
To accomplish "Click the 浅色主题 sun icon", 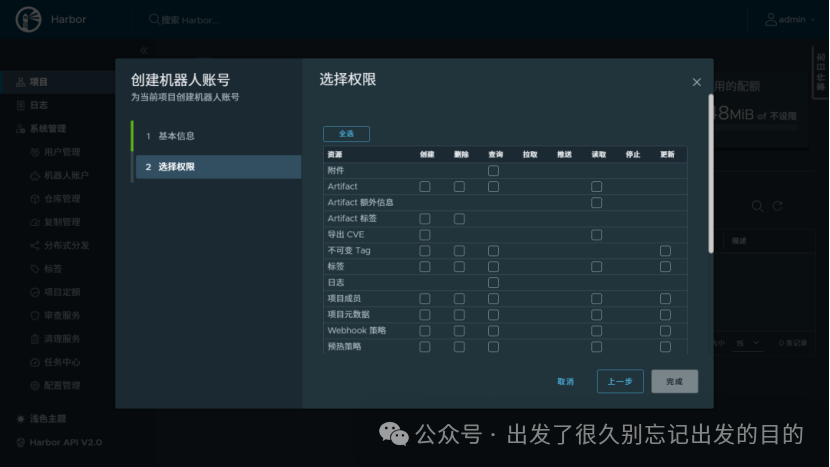I will (x=21, y=419).
